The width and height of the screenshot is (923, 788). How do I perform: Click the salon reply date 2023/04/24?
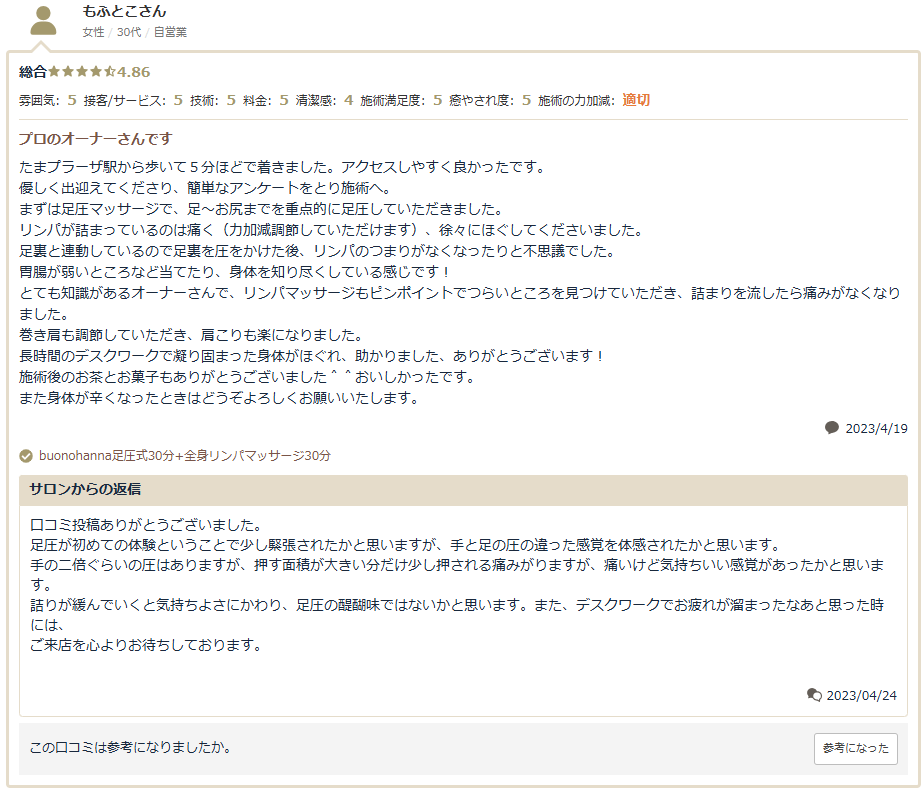point(861,696)
